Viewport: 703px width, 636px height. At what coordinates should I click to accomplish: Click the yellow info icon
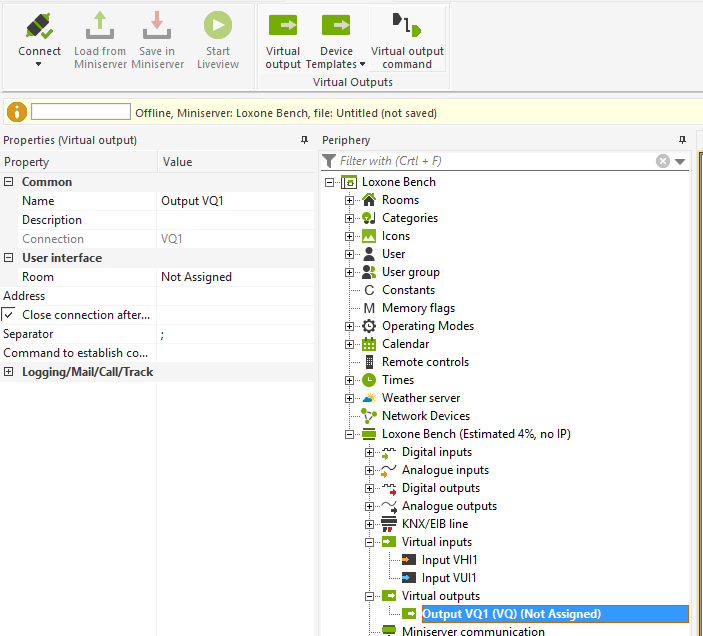pos(17,112)
